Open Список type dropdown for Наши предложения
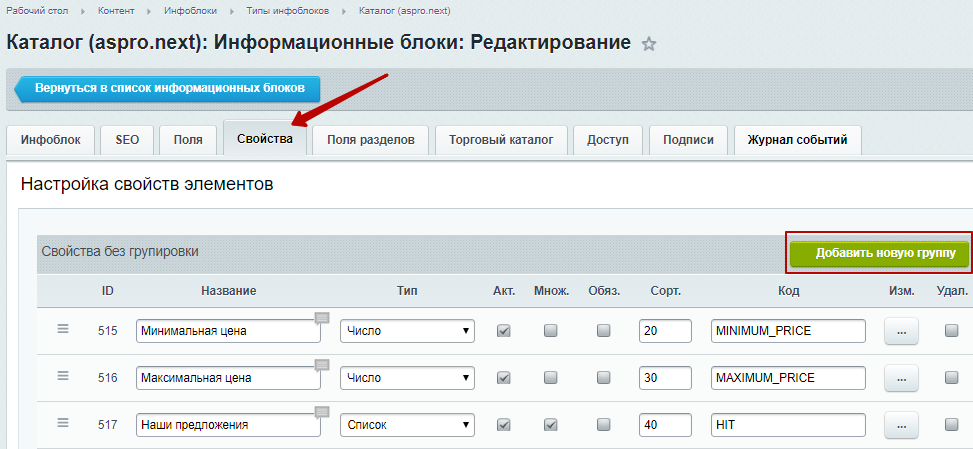Viewport: 973px width, 449px height. click(407, 425)
